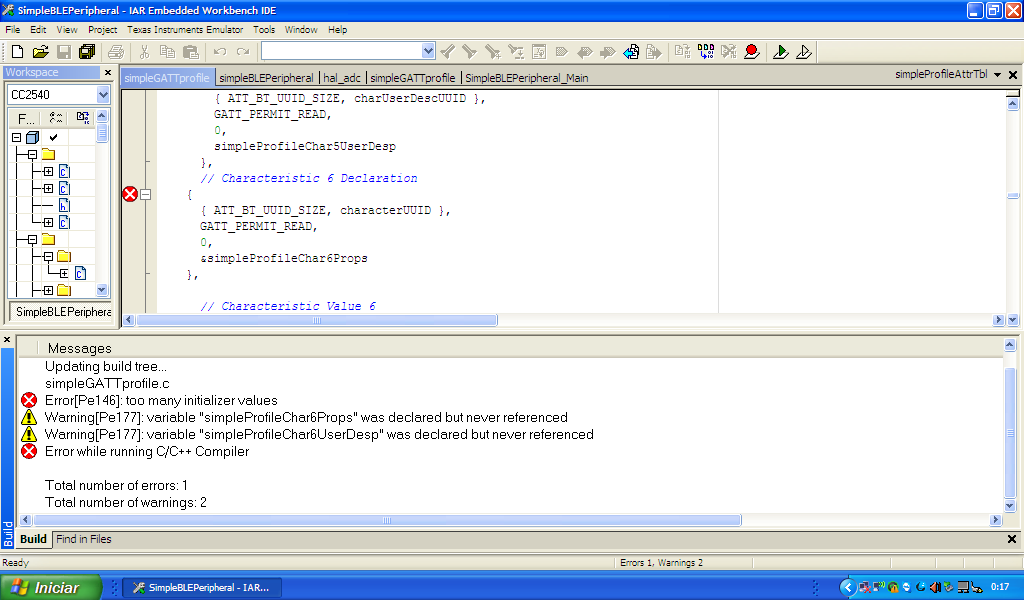This screenshot has width=1024, height=600.
Task: Switch to the hal_adc editor tab
Action: (342, 78)
